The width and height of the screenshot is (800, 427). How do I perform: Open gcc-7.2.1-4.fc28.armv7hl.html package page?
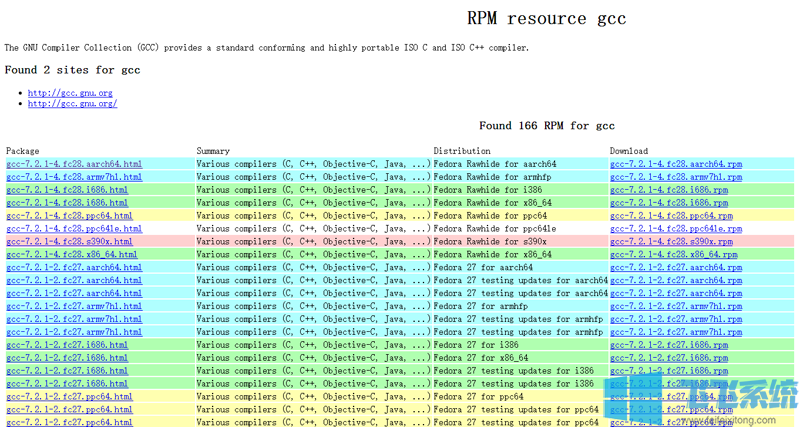tap(74, 177)
